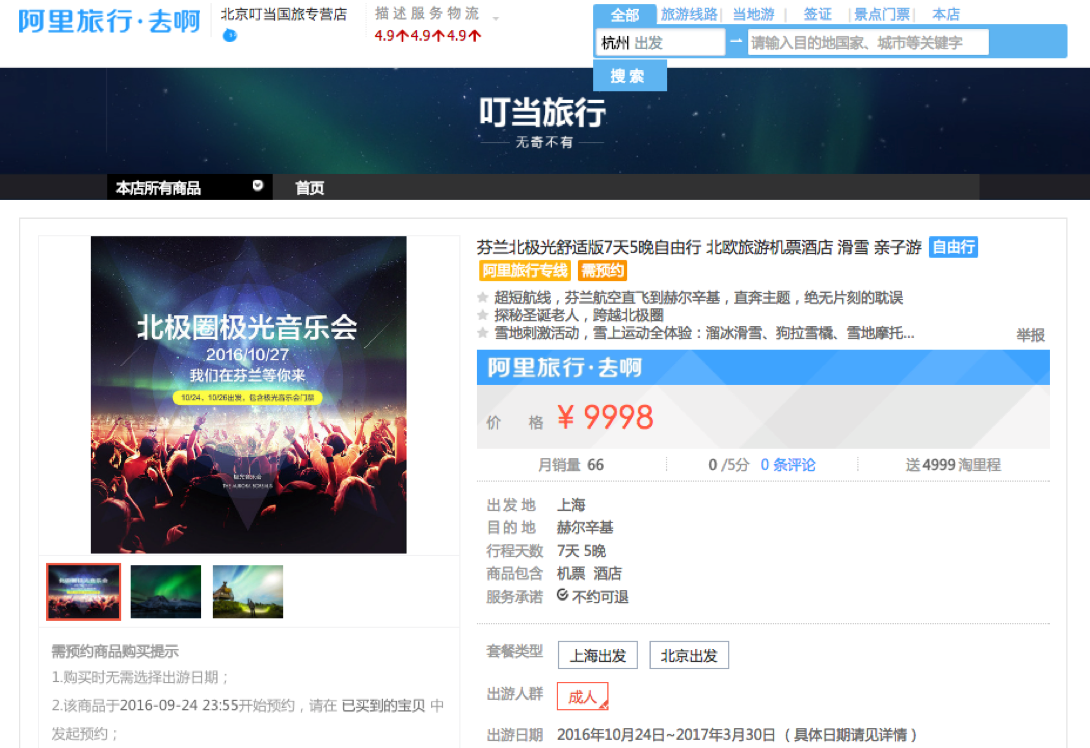The image size is (1090, 748).
Task: Switch to the 旅游线路 search tab
Action: (x=689, y=14)
